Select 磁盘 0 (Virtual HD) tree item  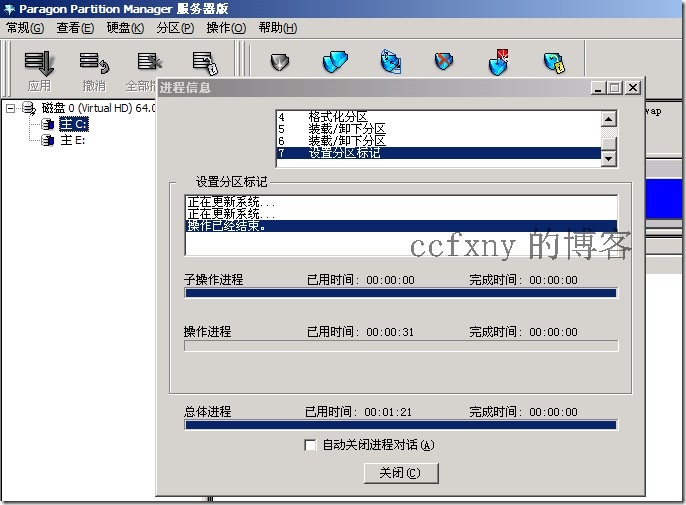click(x=98, y=108)
